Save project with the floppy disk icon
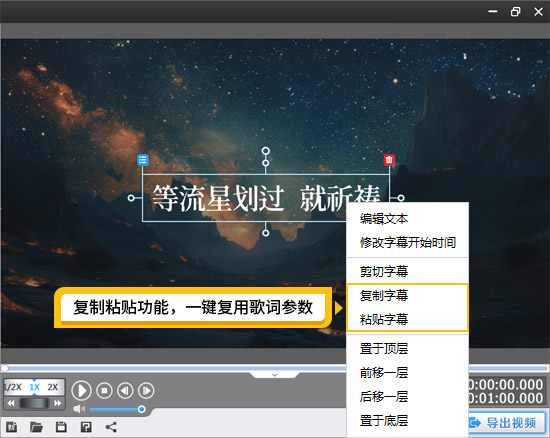 click(61, 427)
